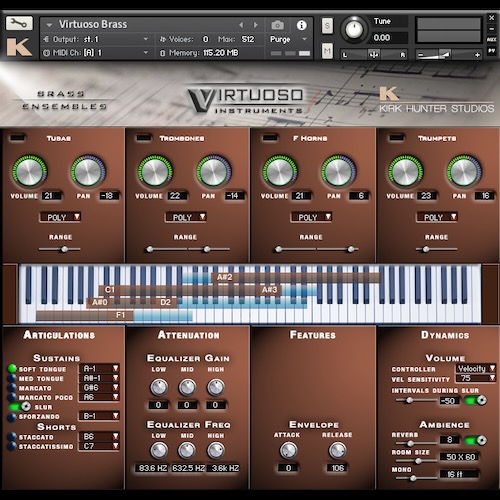Solo the instrument with S button
This screenshot has height=500, width=500.
click(327, 26)
